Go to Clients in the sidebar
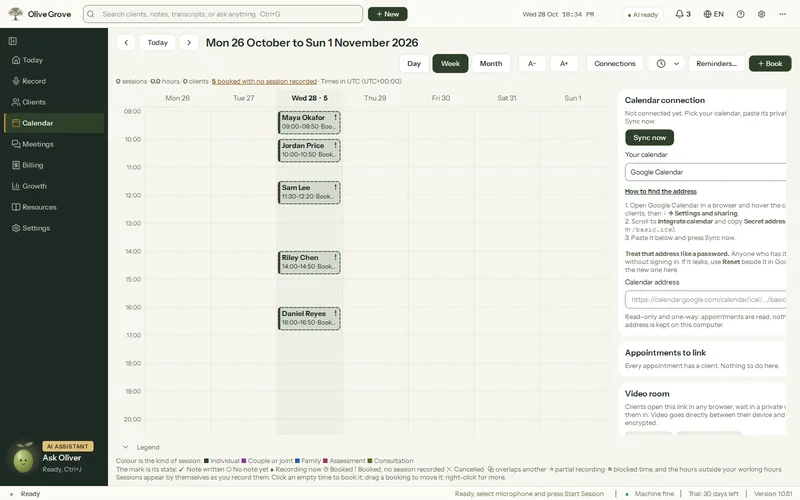The height and width of the screenshot is (500, 800). [54, 102]
